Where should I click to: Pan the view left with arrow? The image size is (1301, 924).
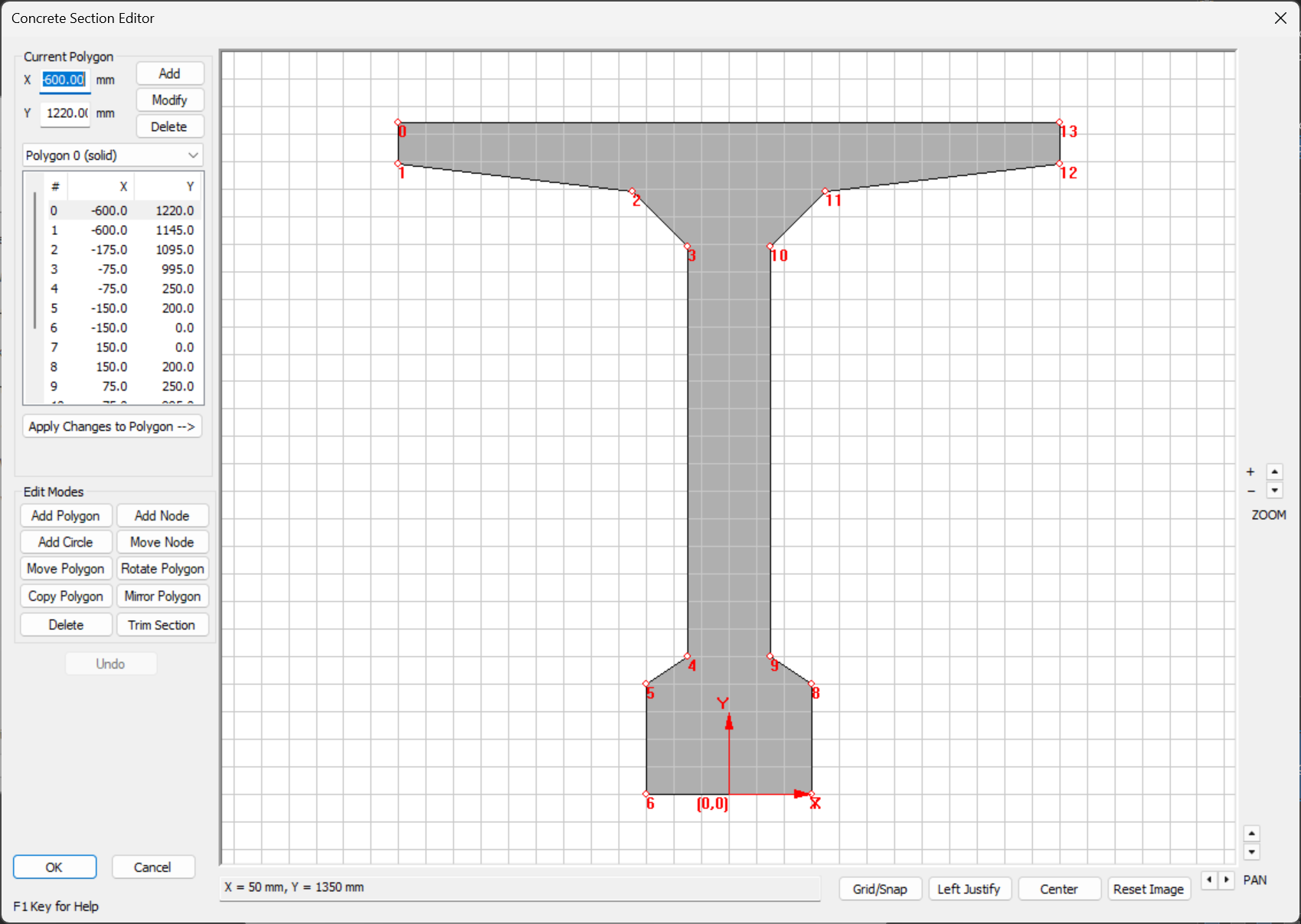click(1209, 880)
